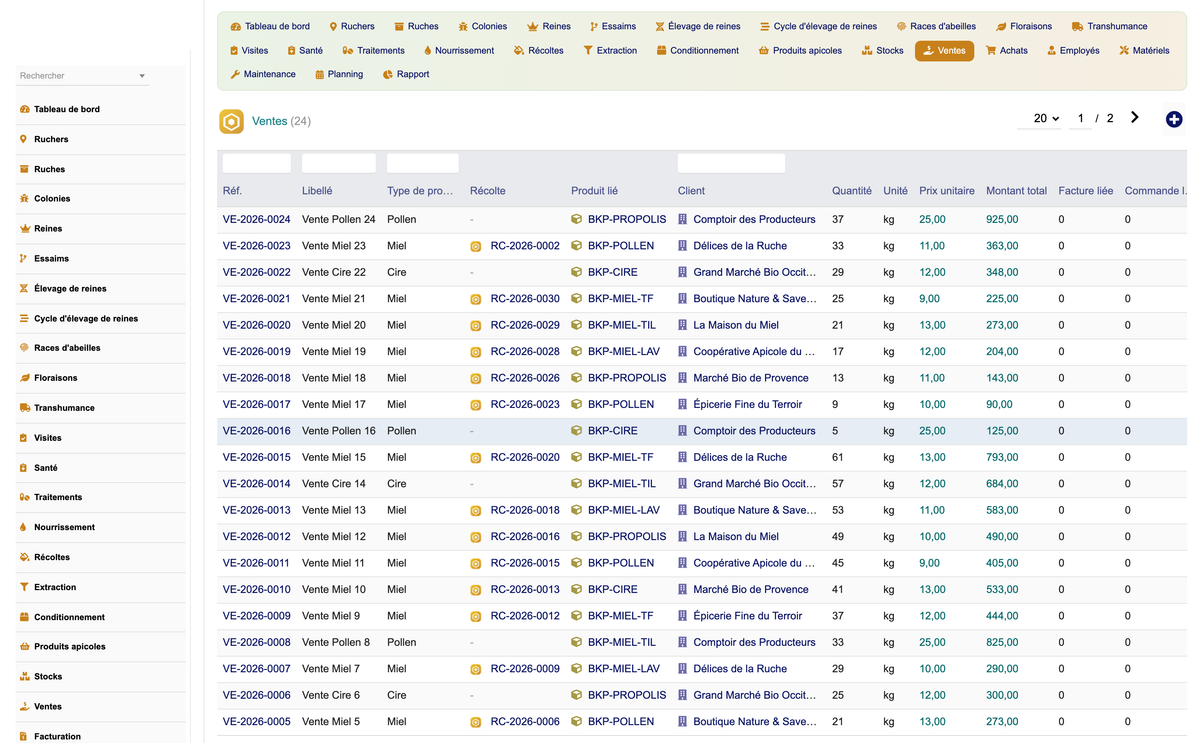Click the Floraisons leaf icon in sidebar

pos(24,378)
